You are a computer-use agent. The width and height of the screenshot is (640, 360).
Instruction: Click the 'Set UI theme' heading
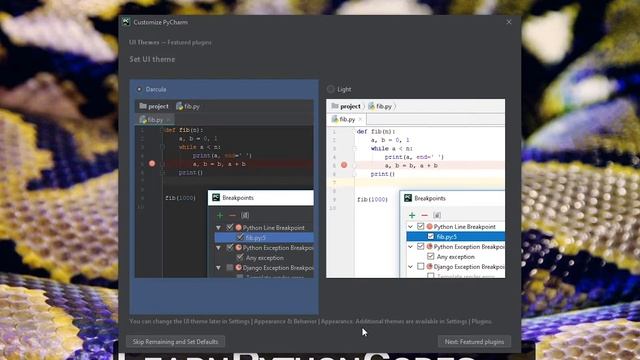coord(152,60)
